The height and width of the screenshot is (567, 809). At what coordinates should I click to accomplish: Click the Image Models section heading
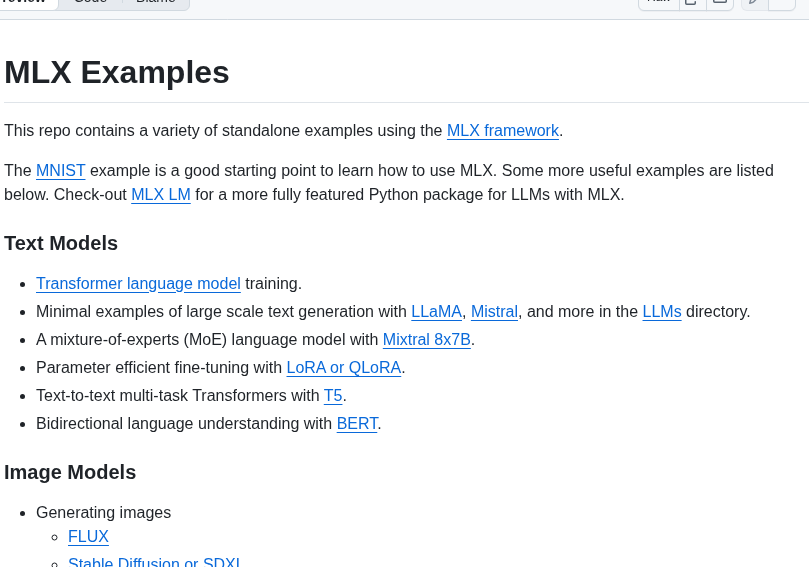(x=70, y=473)
